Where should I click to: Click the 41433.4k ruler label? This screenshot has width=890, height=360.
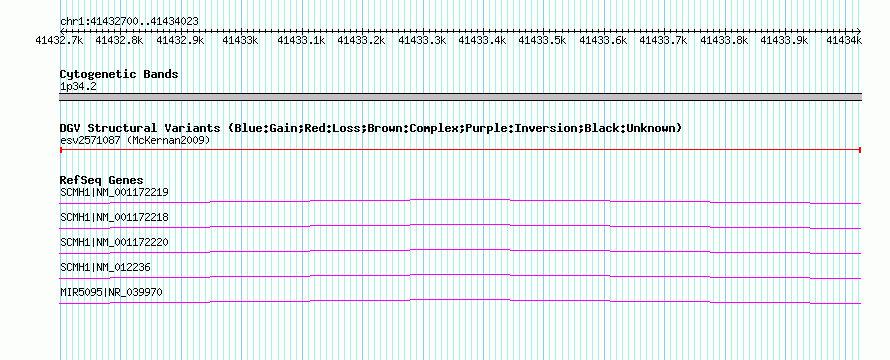(x=482, y=40)
